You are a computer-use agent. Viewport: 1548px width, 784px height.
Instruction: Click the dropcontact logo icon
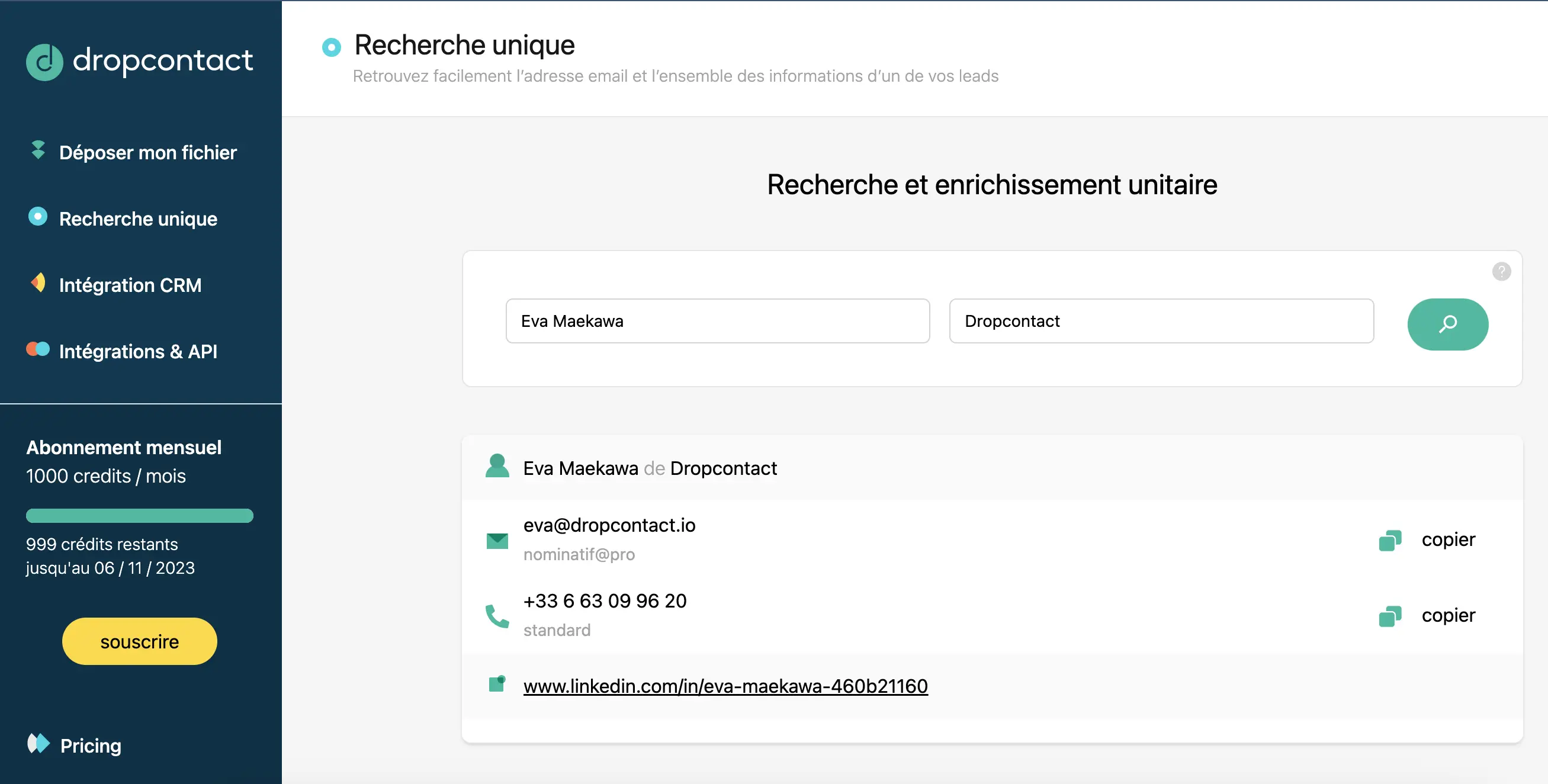(x=44, y=62)
